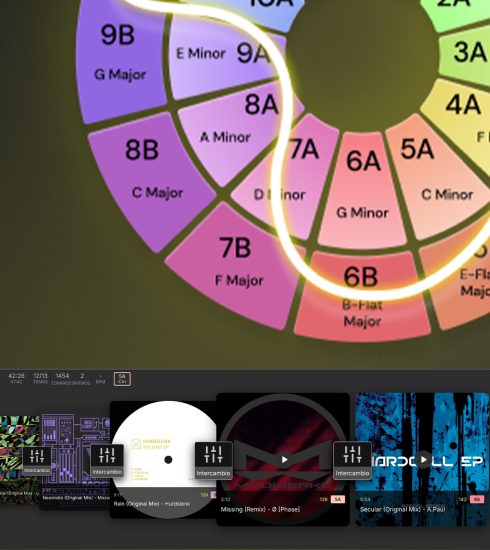The height and width of the screenshot is (550, 490).
Task: Click the 5A key badge in stats bar
Action: pyautogui.click(x=122, y=379)
